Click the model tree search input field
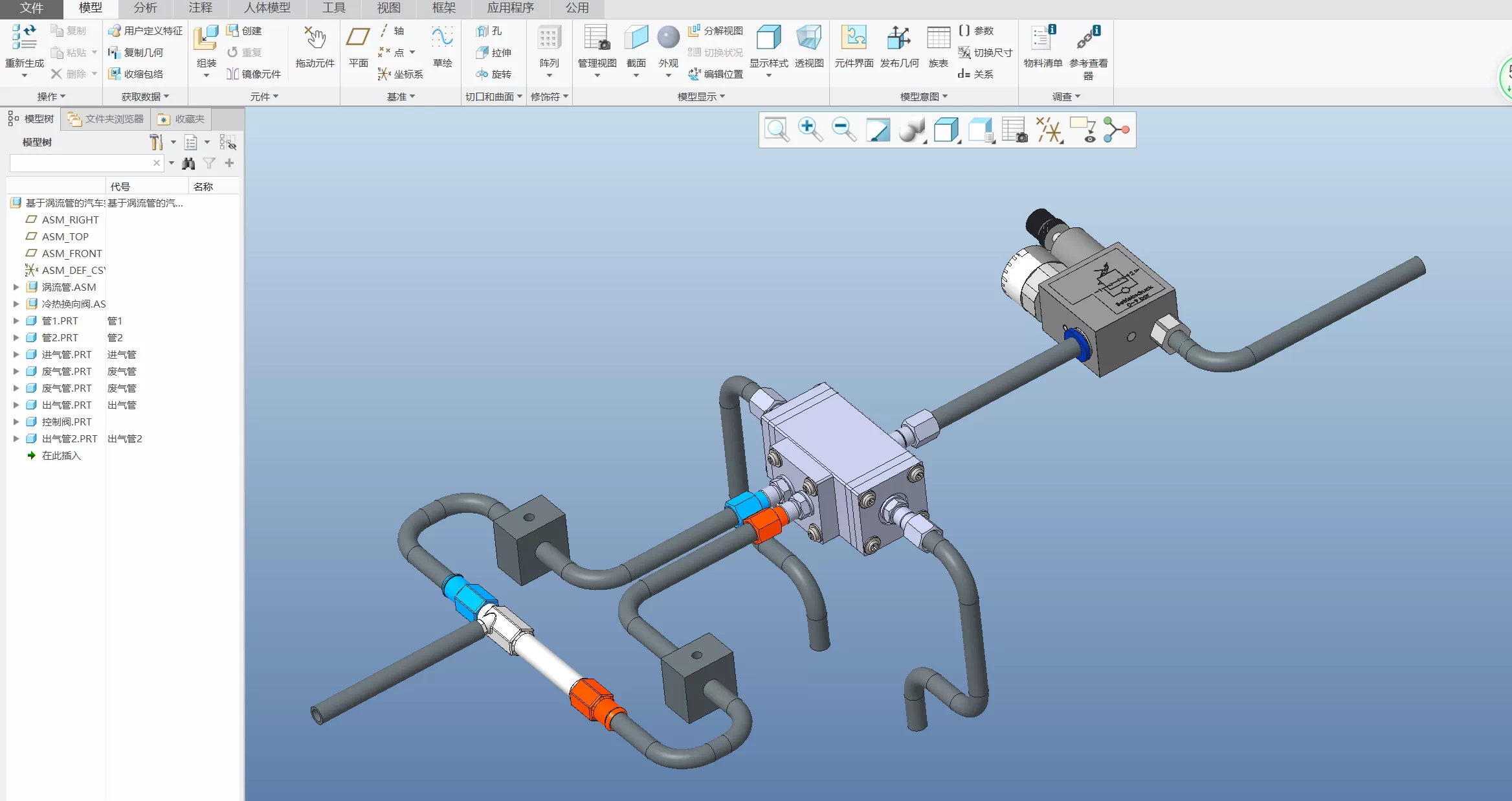The height and width of the screenshot is (801, 1512). [86, 163]
